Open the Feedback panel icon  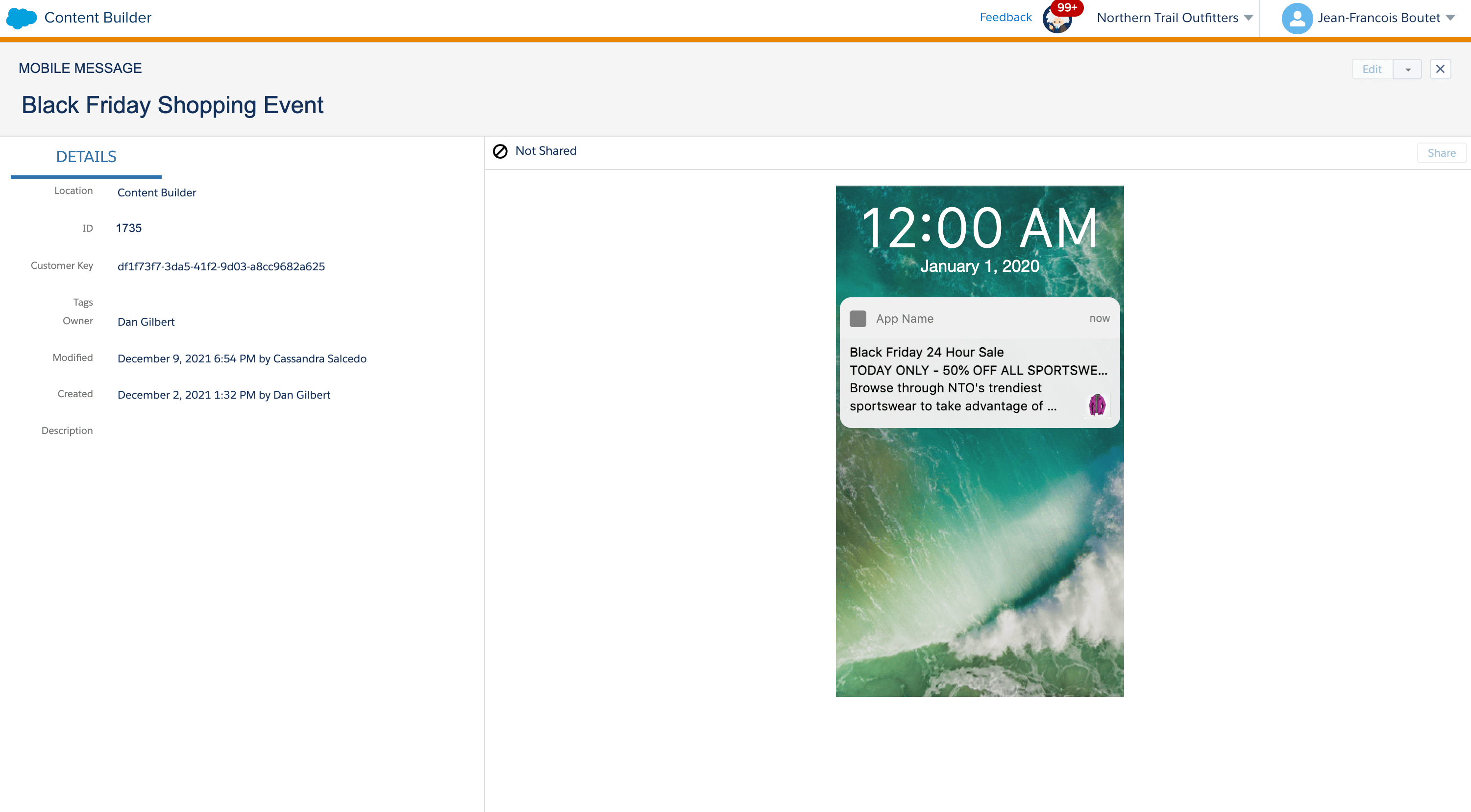pos(1059,18)
